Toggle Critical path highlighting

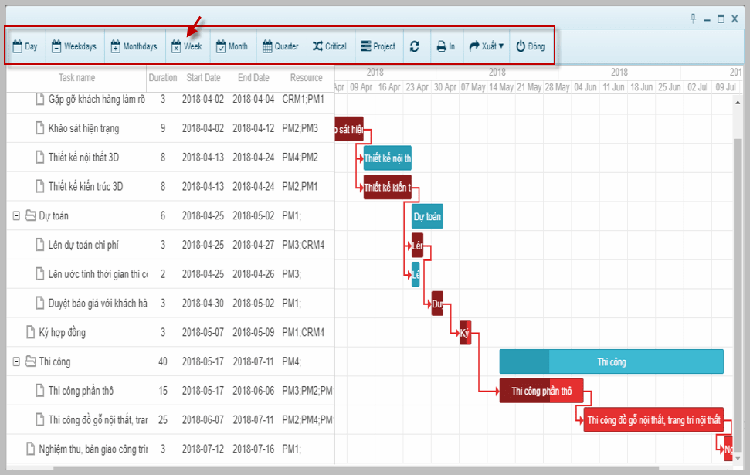click(x=329, y=46)
